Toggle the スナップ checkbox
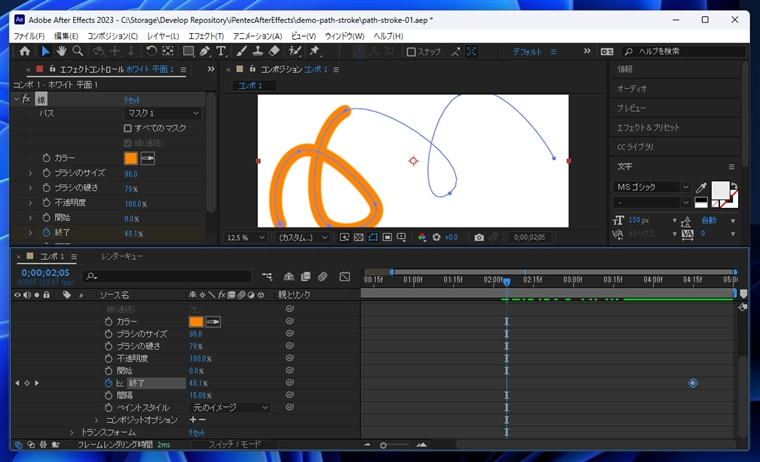760x462 pixels. click(x=412, y=52)
